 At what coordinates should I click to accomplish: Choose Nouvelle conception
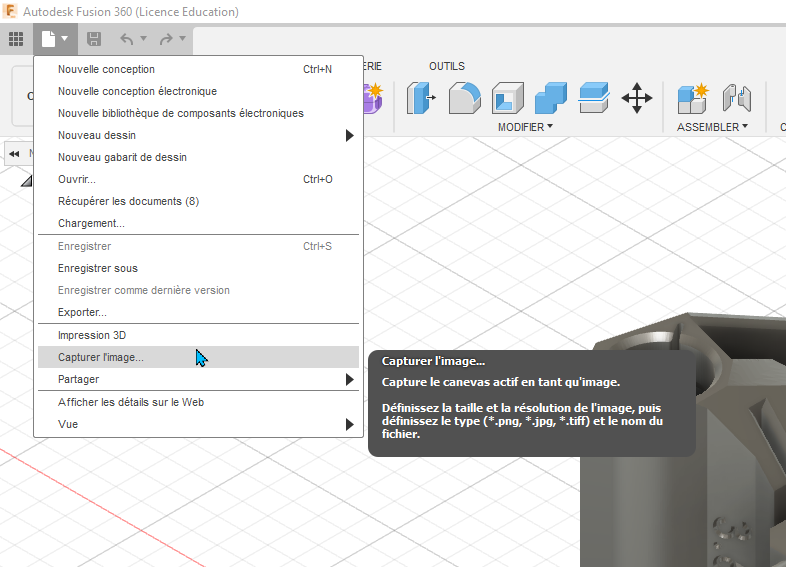click(199, 69)
